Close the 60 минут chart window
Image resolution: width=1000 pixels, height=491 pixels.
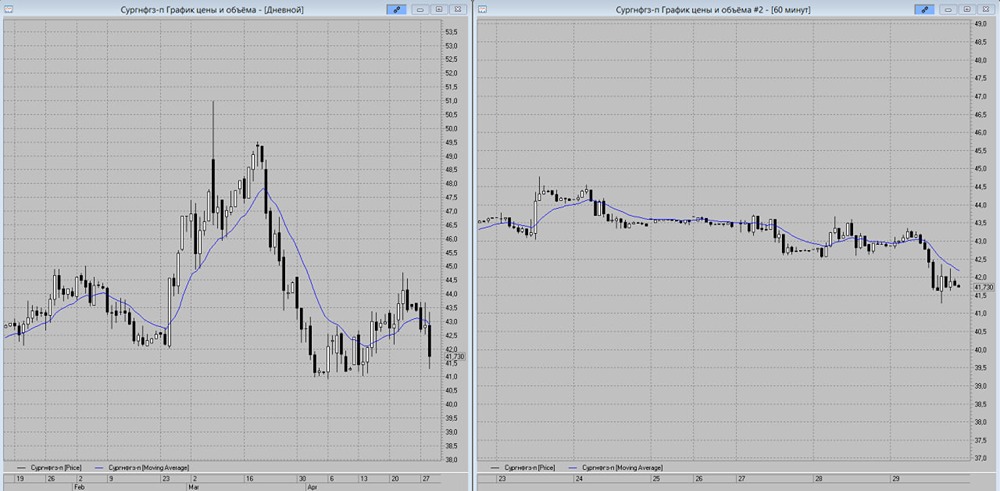click(985, 10)
